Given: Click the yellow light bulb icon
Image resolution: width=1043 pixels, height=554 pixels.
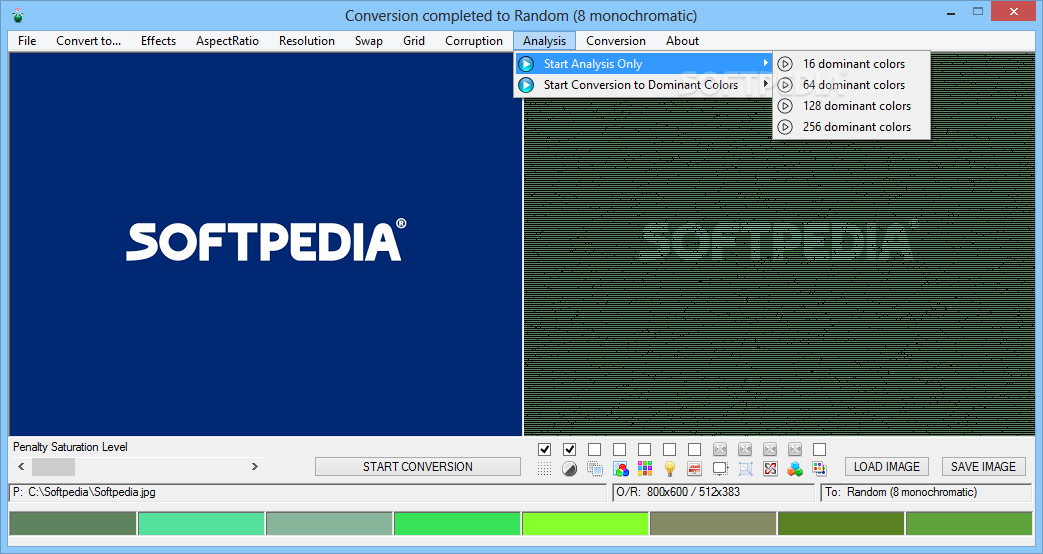Looking at the screenshot, I should click(x=670, y=469).
